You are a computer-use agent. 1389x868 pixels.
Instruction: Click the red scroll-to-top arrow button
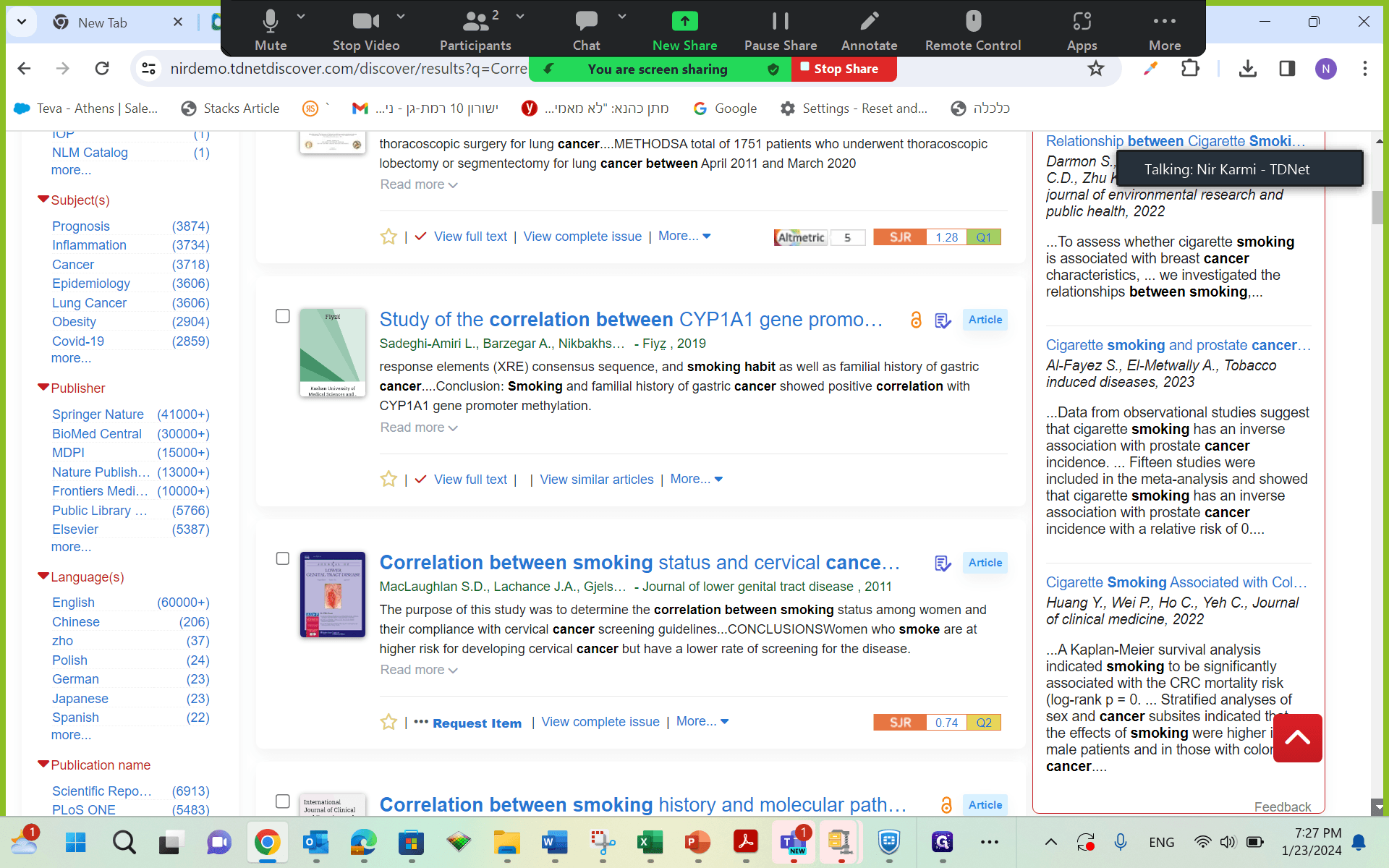(x=1297, y=738)
